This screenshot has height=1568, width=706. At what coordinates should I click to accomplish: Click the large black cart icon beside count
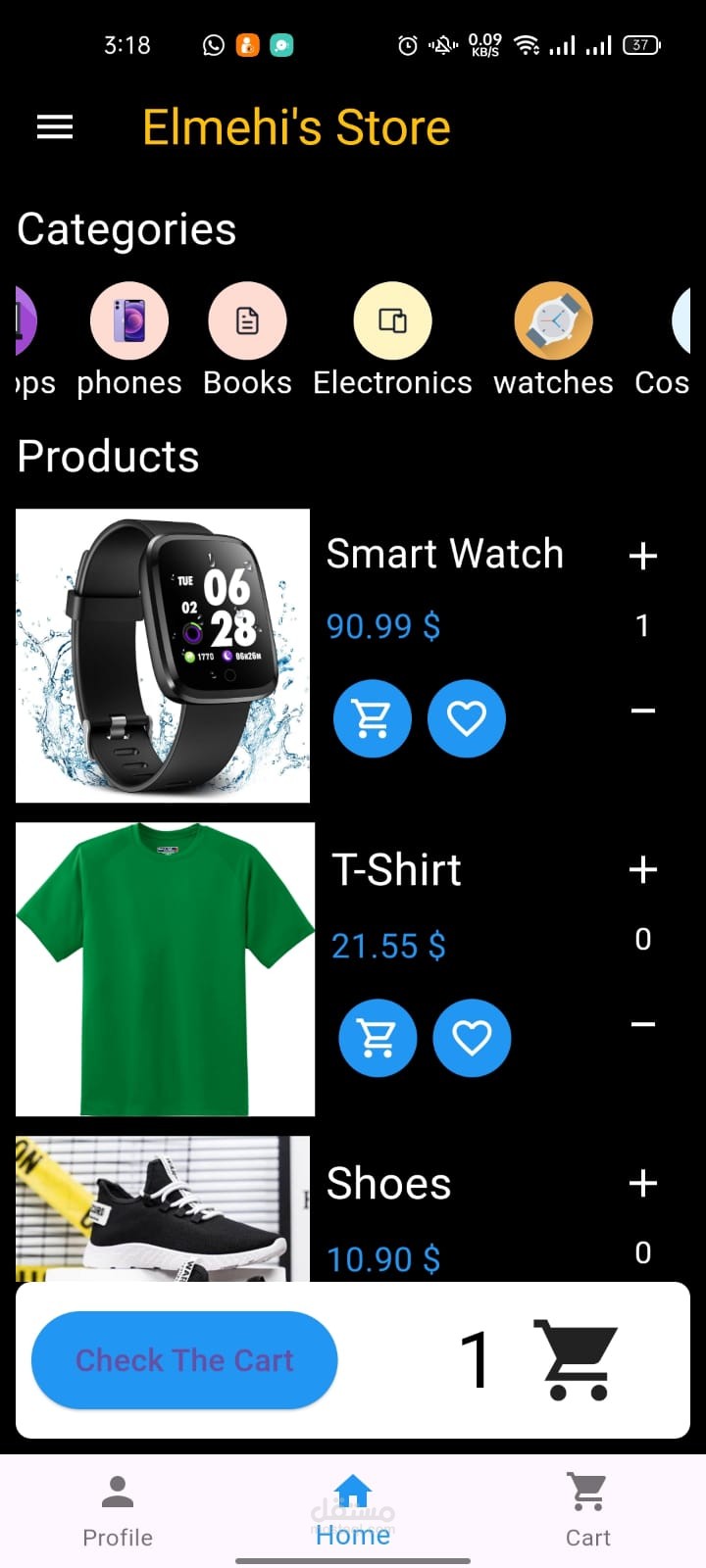click(x=575, y=1360)
